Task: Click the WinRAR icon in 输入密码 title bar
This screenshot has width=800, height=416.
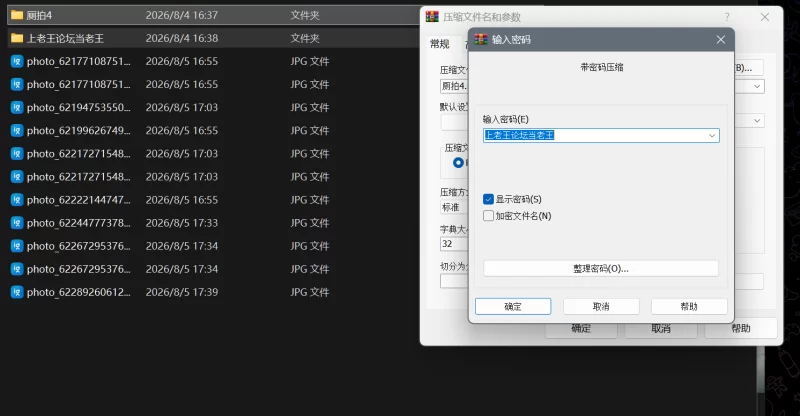Action: (481, 39)
